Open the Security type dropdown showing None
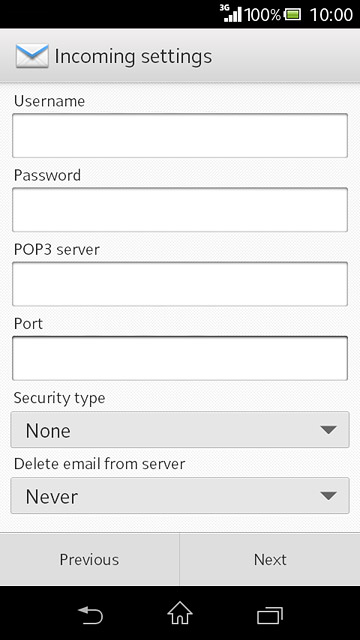The height and width of the screenshot is (640, 360). (x=180, y=430)
